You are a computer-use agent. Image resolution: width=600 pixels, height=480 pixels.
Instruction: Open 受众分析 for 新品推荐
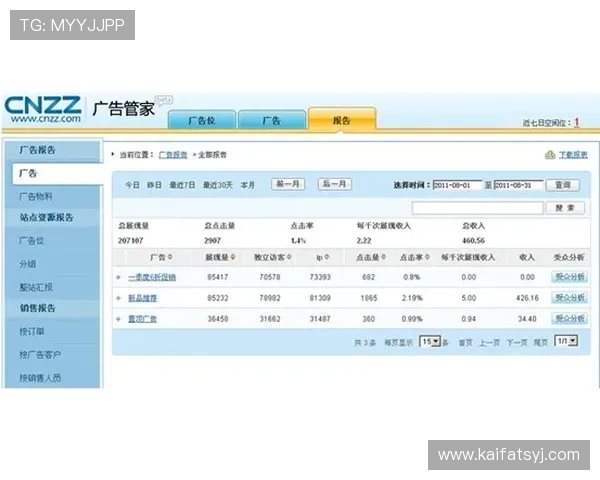click(570, 297)
